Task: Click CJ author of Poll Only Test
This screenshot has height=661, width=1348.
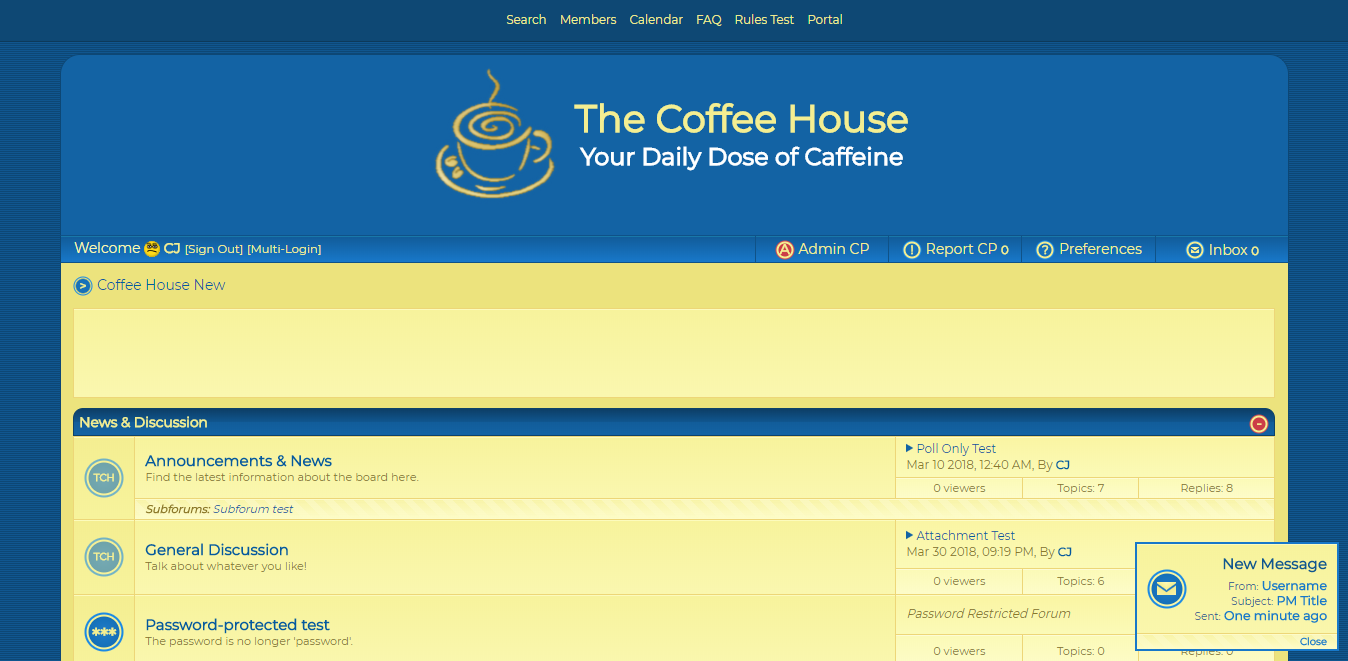Action: click(1063, 465)
